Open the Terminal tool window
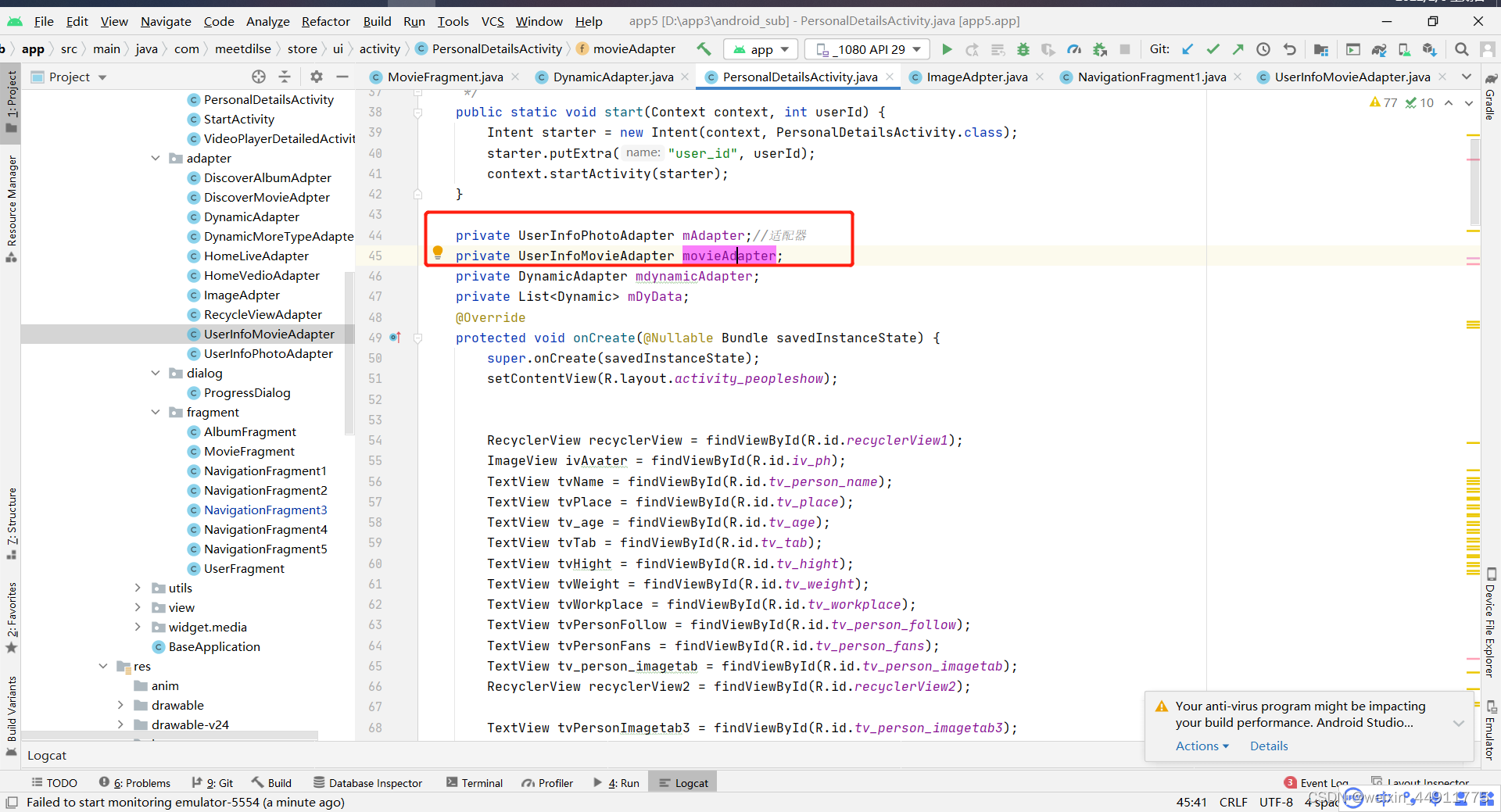Viewport: 1501px width, 812px height. coord(475,783)
